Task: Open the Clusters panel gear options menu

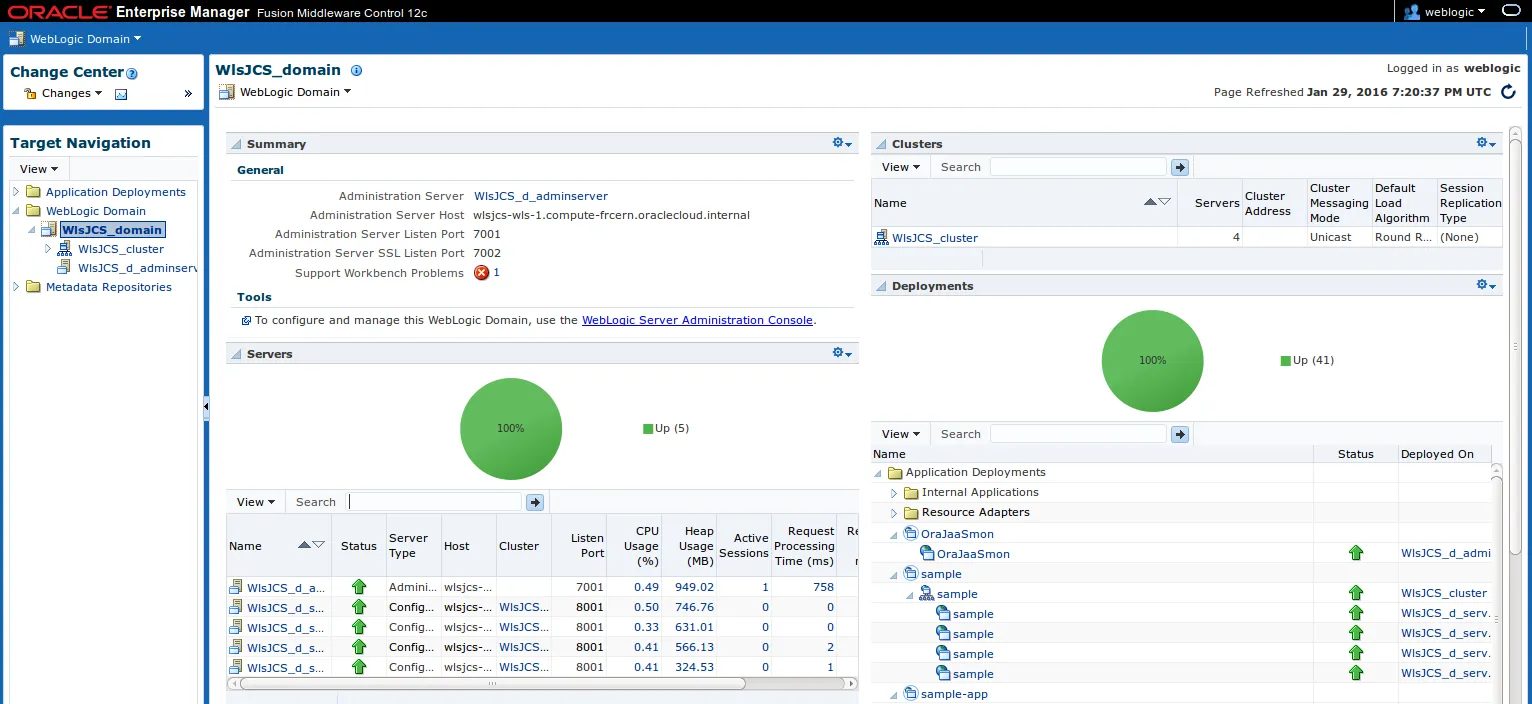Action: [1486, 143]
